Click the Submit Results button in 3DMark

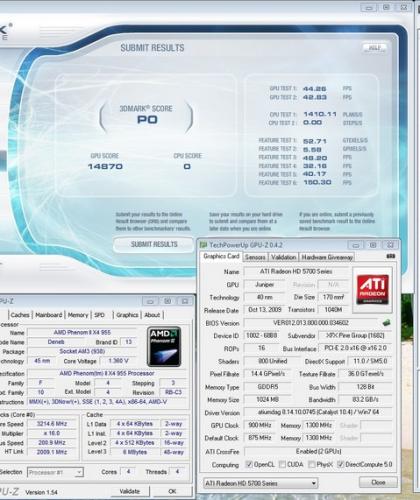[154, 244]
